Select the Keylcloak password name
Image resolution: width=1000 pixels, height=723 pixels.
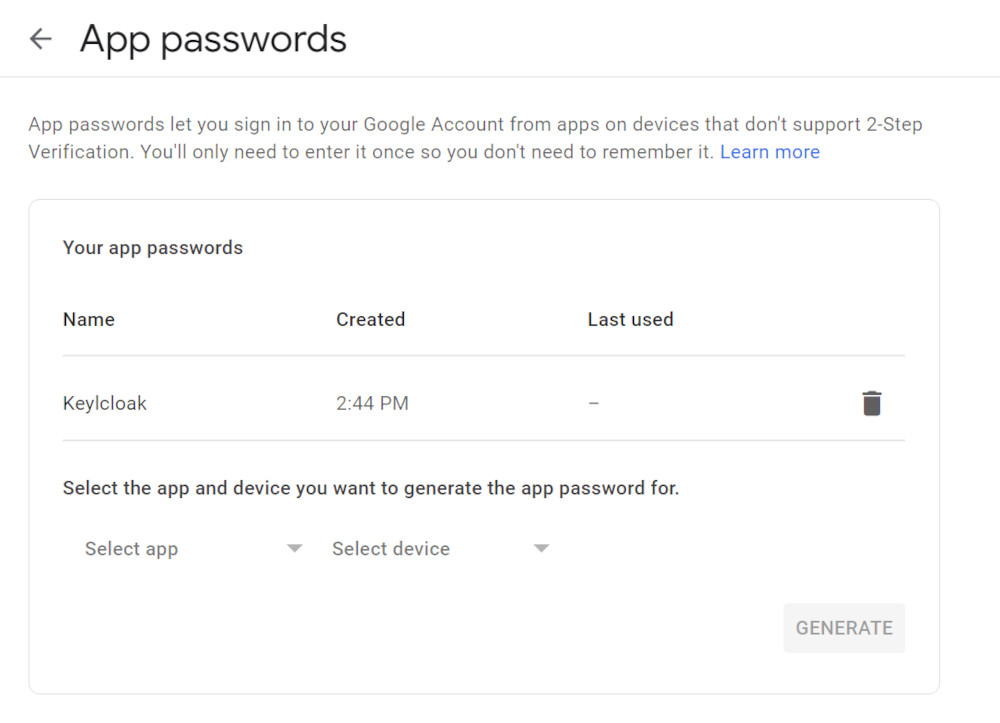[x=105, y=403]
